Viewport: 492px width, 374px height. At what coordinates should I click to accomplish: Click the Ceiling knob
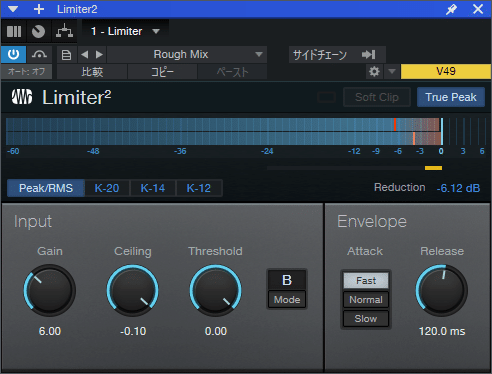(133, 290)
